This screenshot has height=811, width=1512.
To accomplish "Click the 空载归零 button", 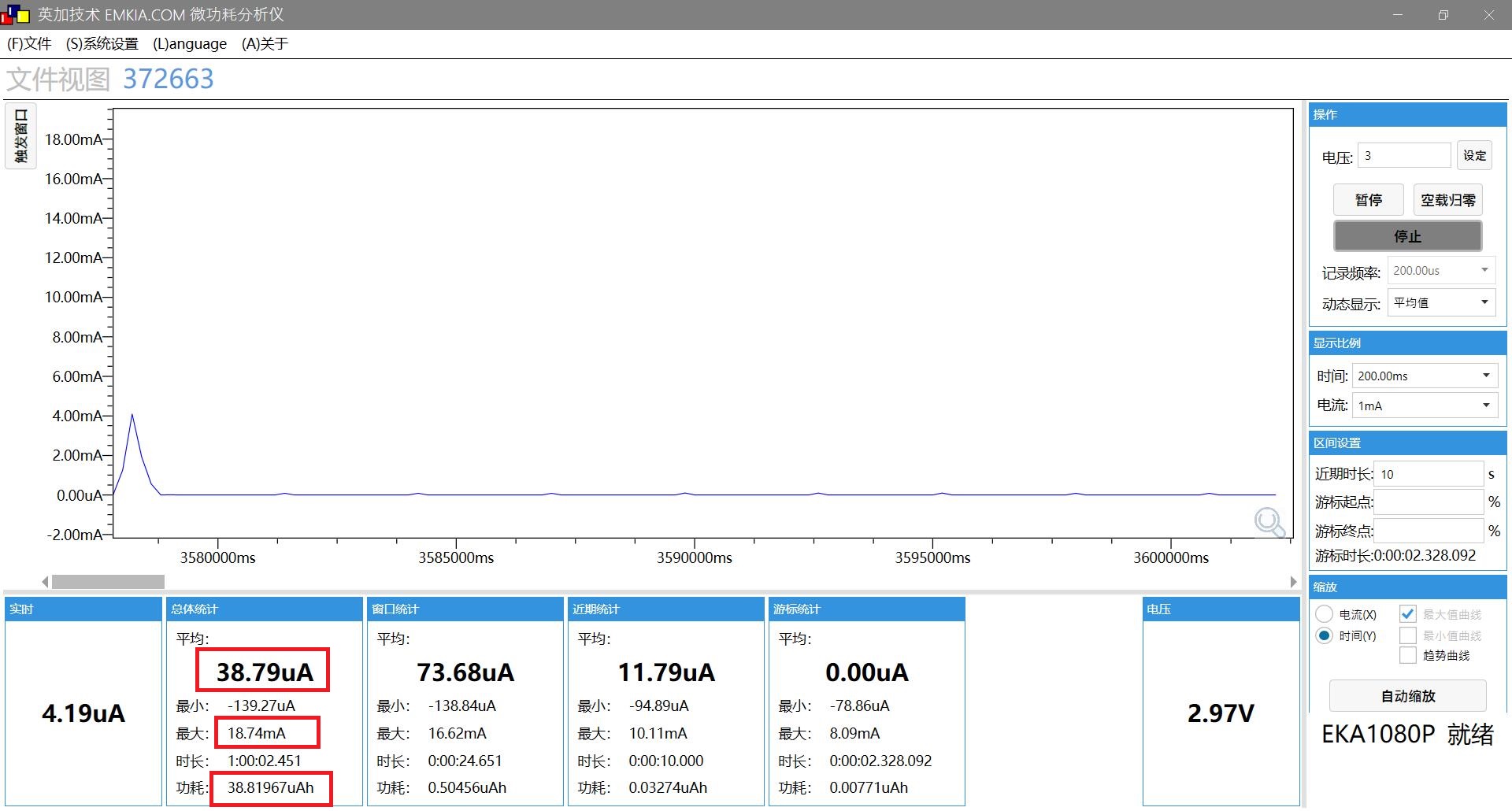I will [x=1447, y=200].
